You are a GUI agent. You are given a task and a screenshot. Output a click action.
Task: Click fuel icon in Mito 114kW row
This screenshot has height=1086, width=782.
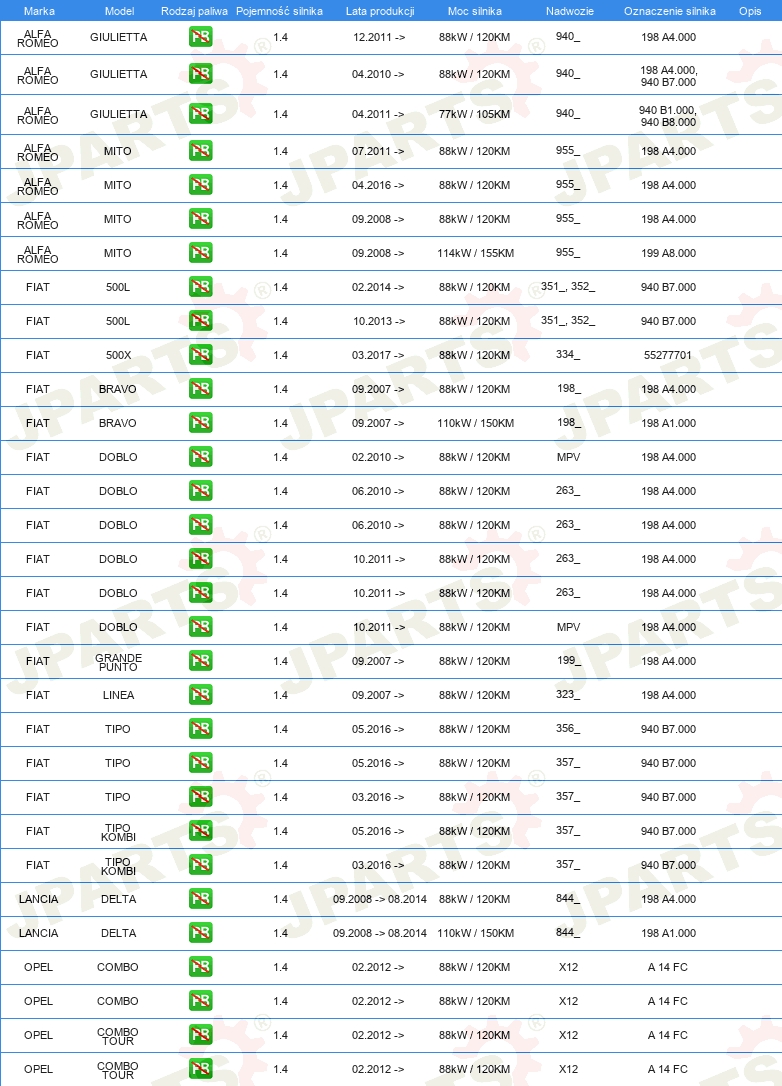point(200,252)
